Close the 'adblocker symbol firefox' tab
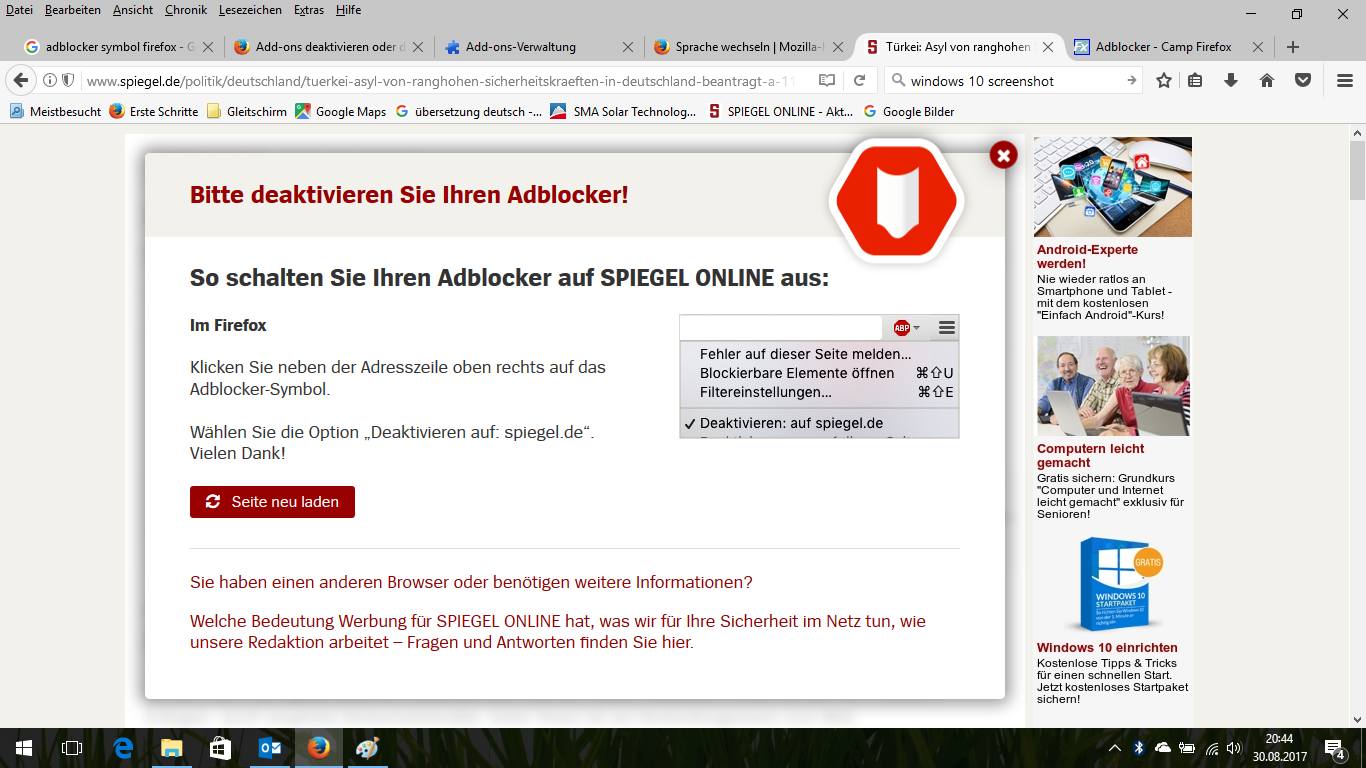 [208, 47]
